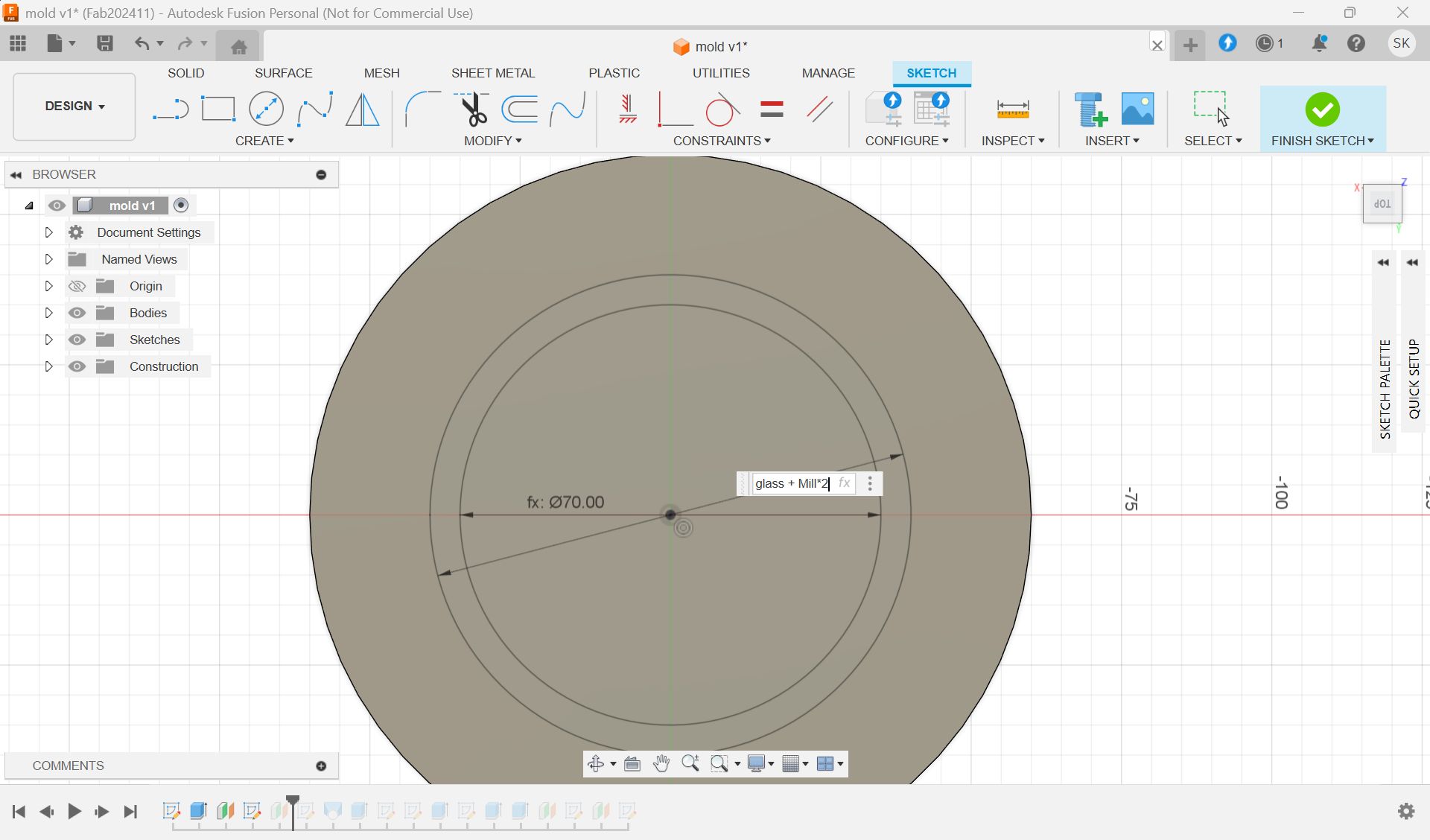Viewport: 1430px width, 840px height.
Task: Click Insert Derive icon
Action: click(x=1091, y=109)
